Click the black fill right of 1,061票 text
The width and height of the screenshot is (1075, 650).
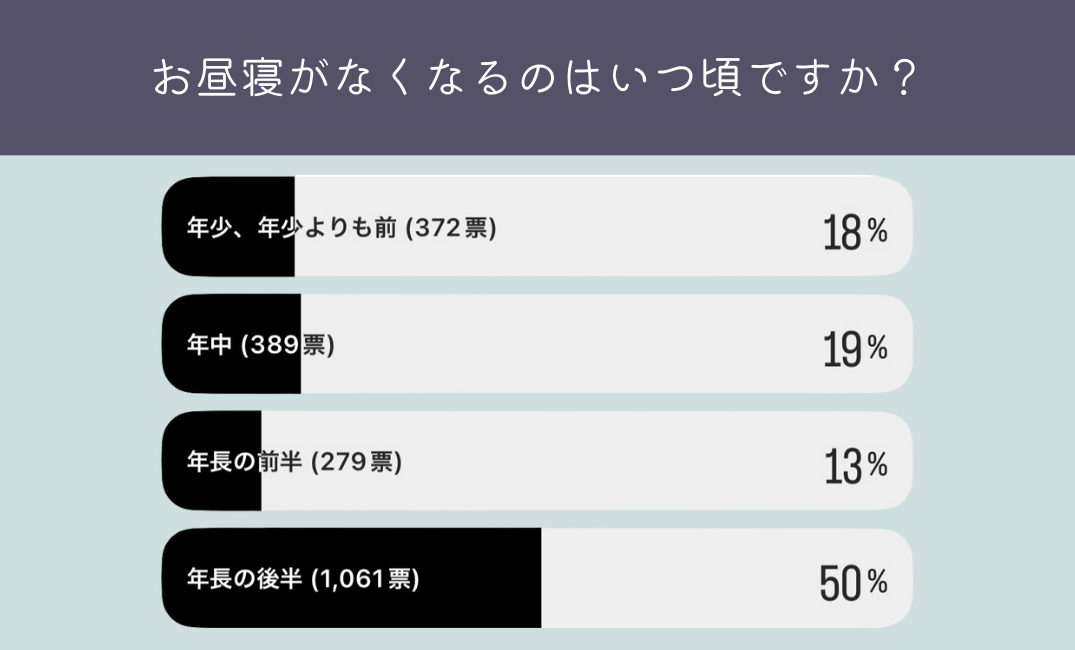480,579
